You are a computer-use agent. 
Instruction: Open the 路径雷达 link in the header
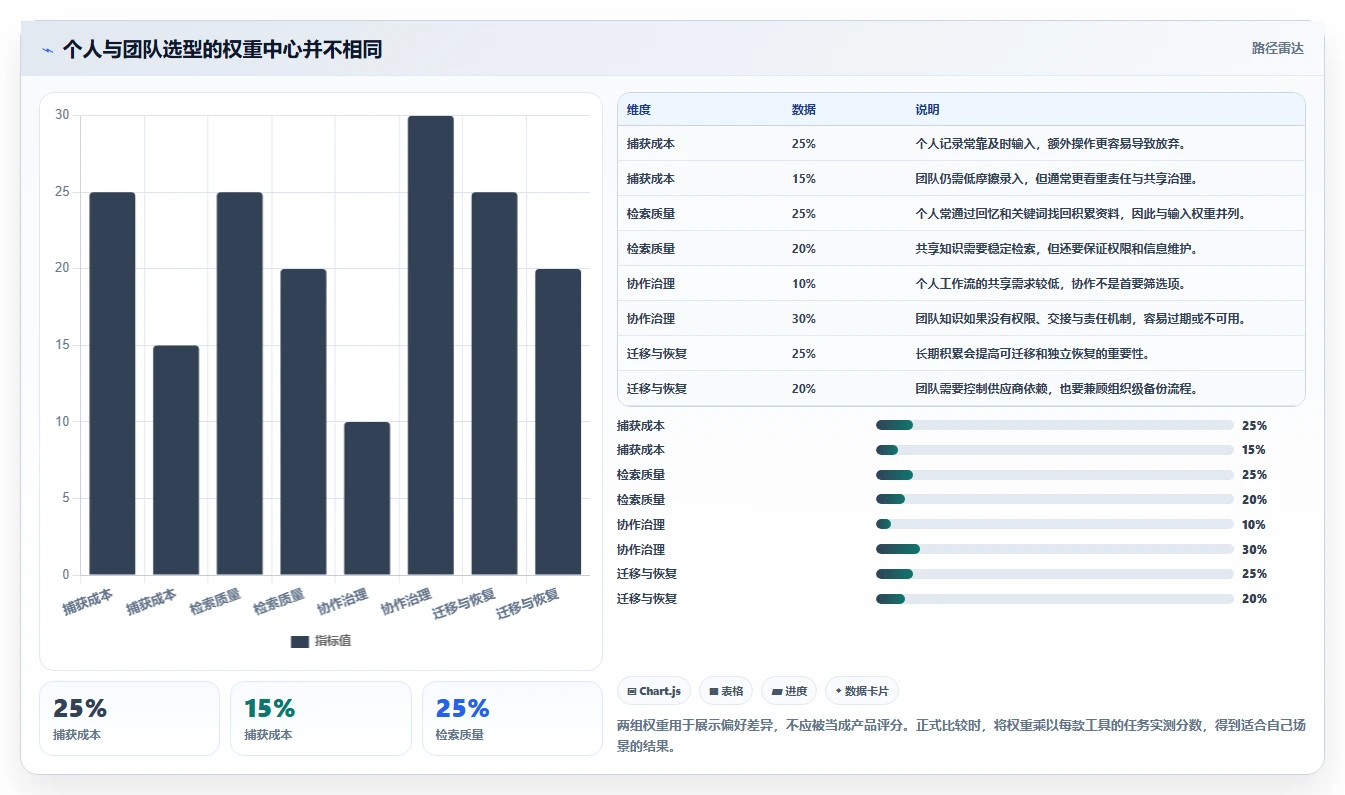[x=1278, y=48]
